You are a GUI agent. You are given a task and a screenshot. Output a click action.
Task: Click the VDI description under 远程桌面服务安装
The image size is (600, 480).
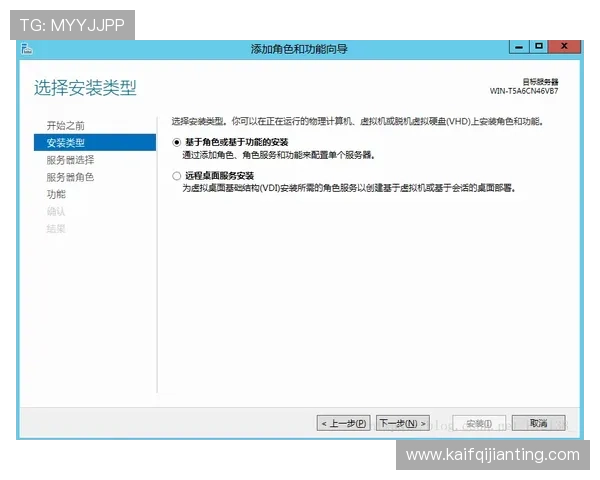pyautogui.click(x=349, y=188)
